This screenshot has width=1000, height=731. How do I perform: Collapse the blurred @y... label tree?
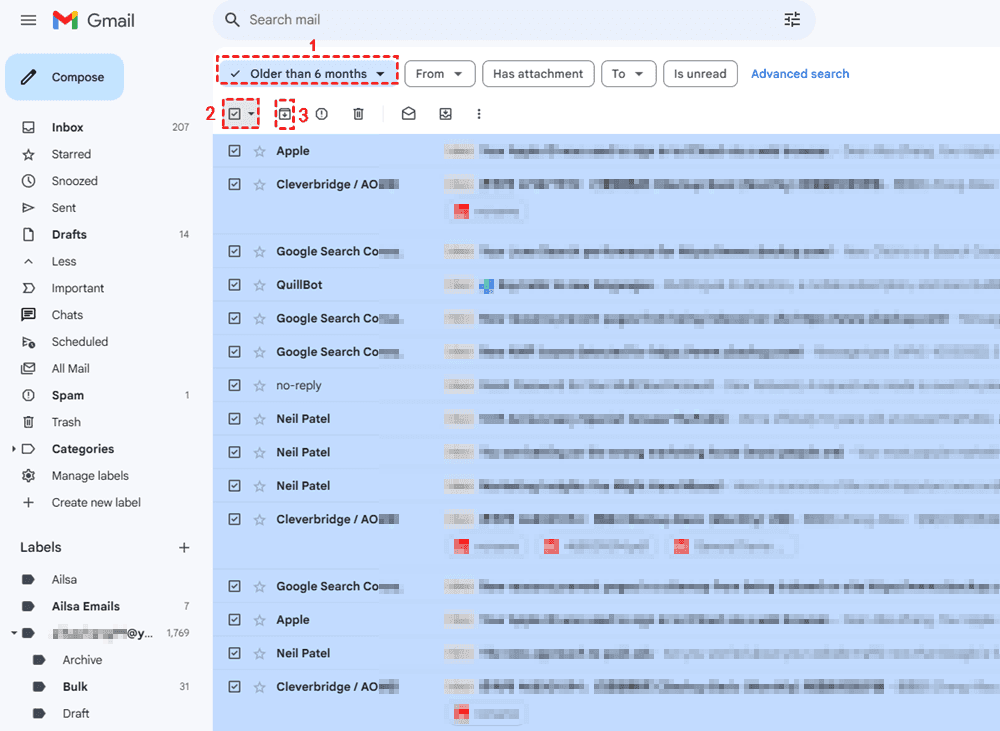(13, 633)
